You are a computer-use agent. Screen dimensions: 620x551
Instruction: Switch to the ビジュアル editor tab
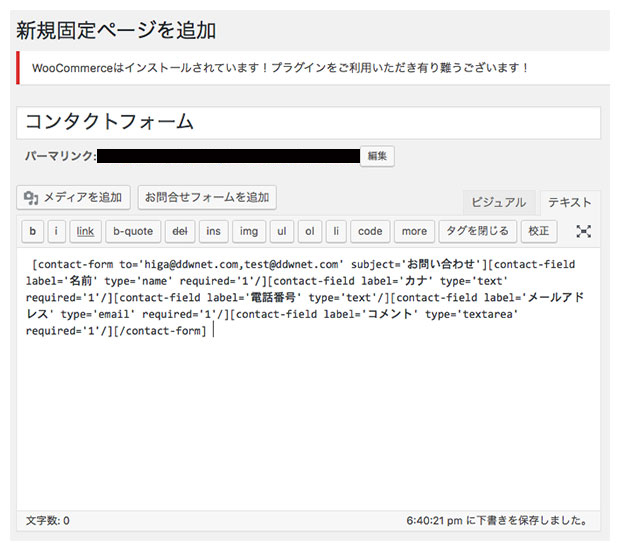(x=499, y=202)
